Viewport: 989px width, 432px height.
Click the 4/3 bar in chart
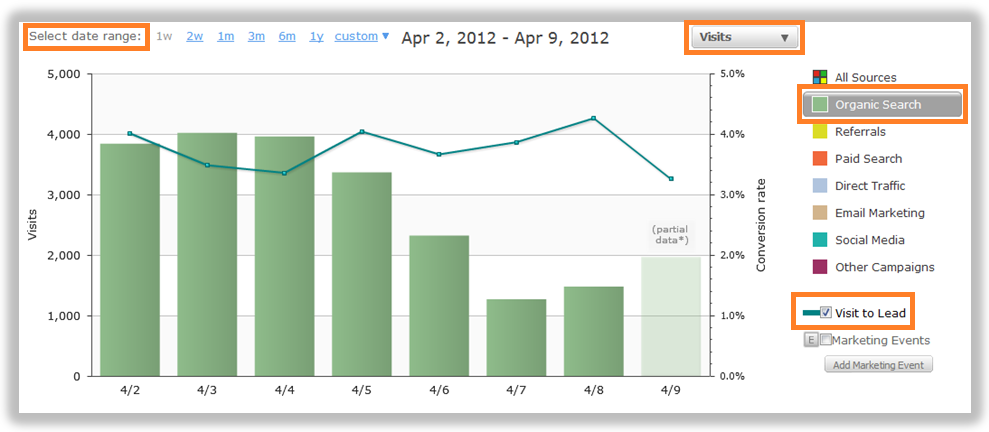click(x=207, y=255)
